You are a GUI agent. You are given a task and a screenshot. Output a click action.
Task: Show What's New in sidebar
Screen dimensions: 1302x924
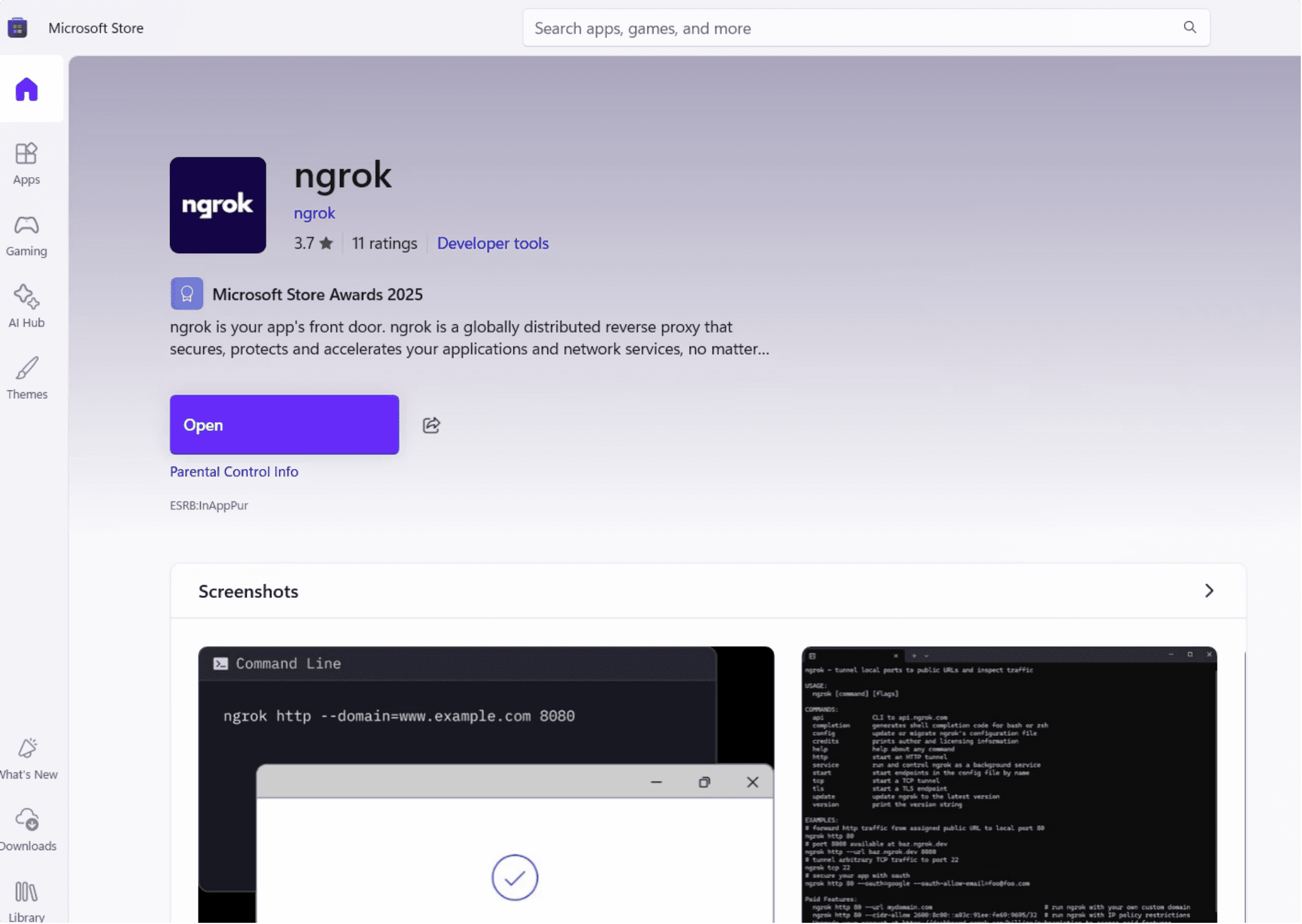[x=28, y=758]
